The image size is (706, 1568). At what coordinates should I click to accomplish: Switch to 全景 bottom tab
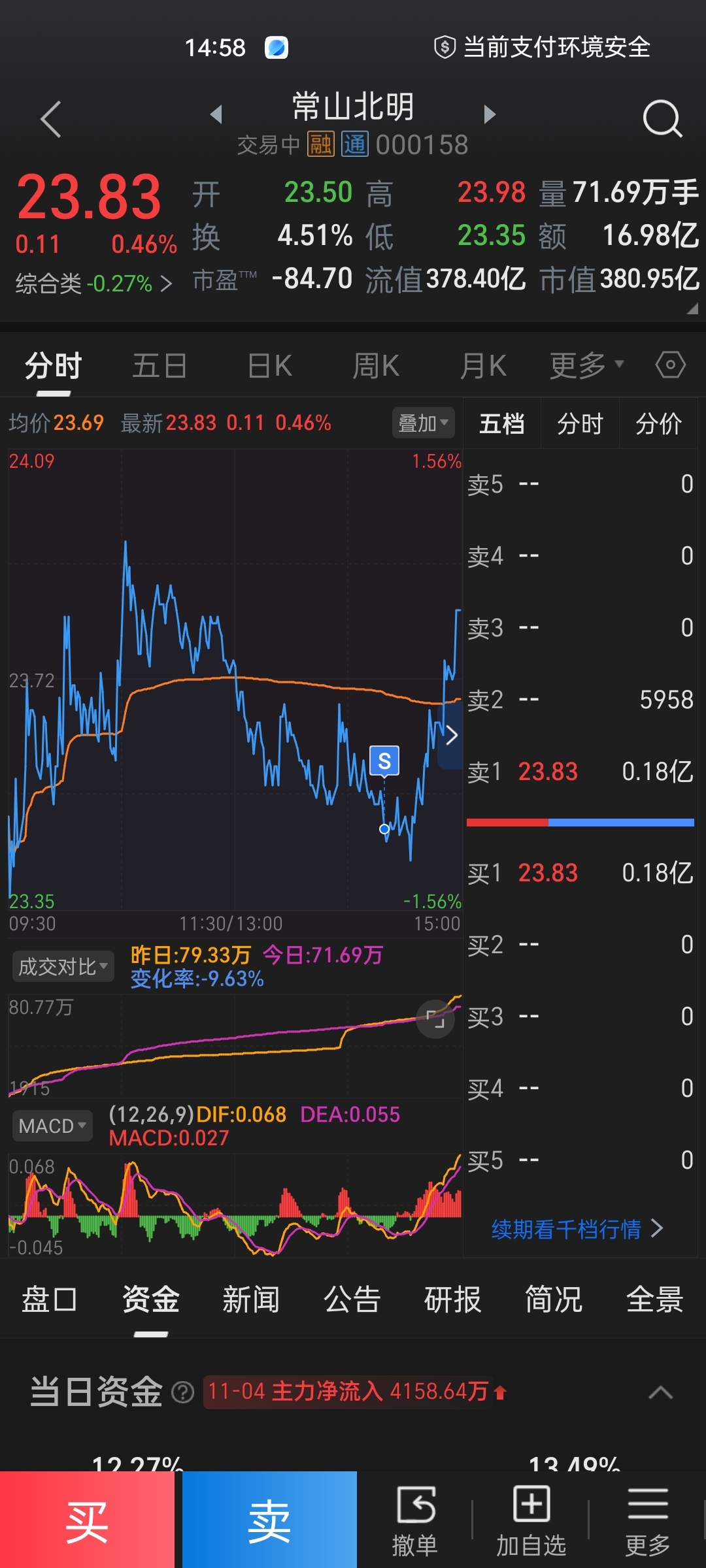click(655, 1299)
